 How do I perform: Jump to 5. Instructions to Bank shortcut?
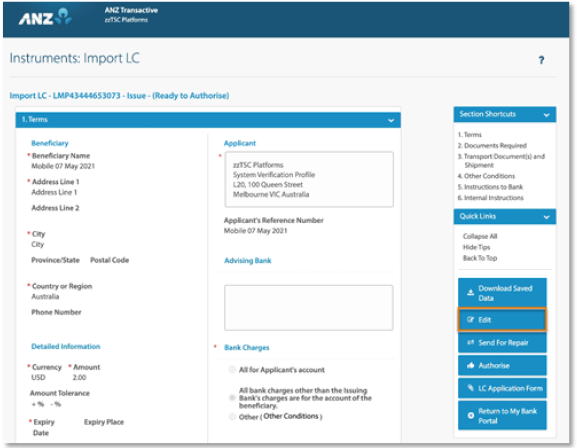(490, 187)
